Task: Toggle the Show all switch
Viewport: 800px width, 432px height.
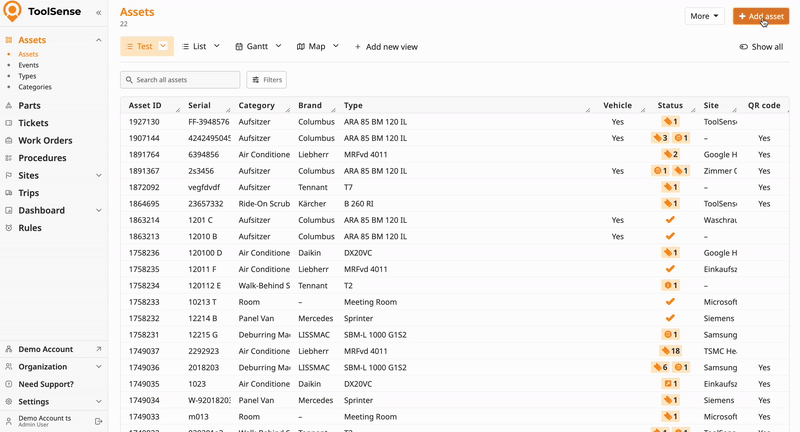Action: 743,47
